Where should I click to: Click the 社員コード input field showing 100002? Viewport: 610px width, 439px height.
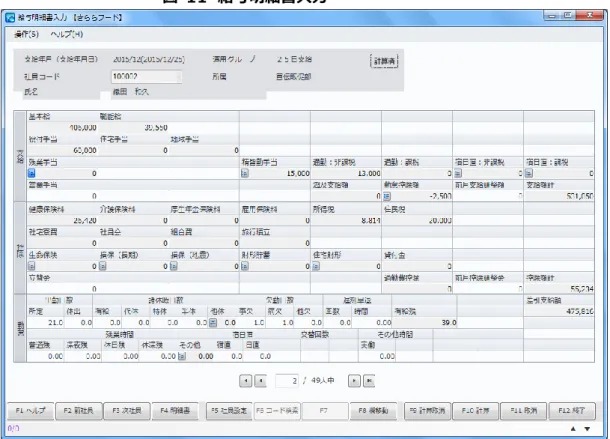tap(146, 77)
